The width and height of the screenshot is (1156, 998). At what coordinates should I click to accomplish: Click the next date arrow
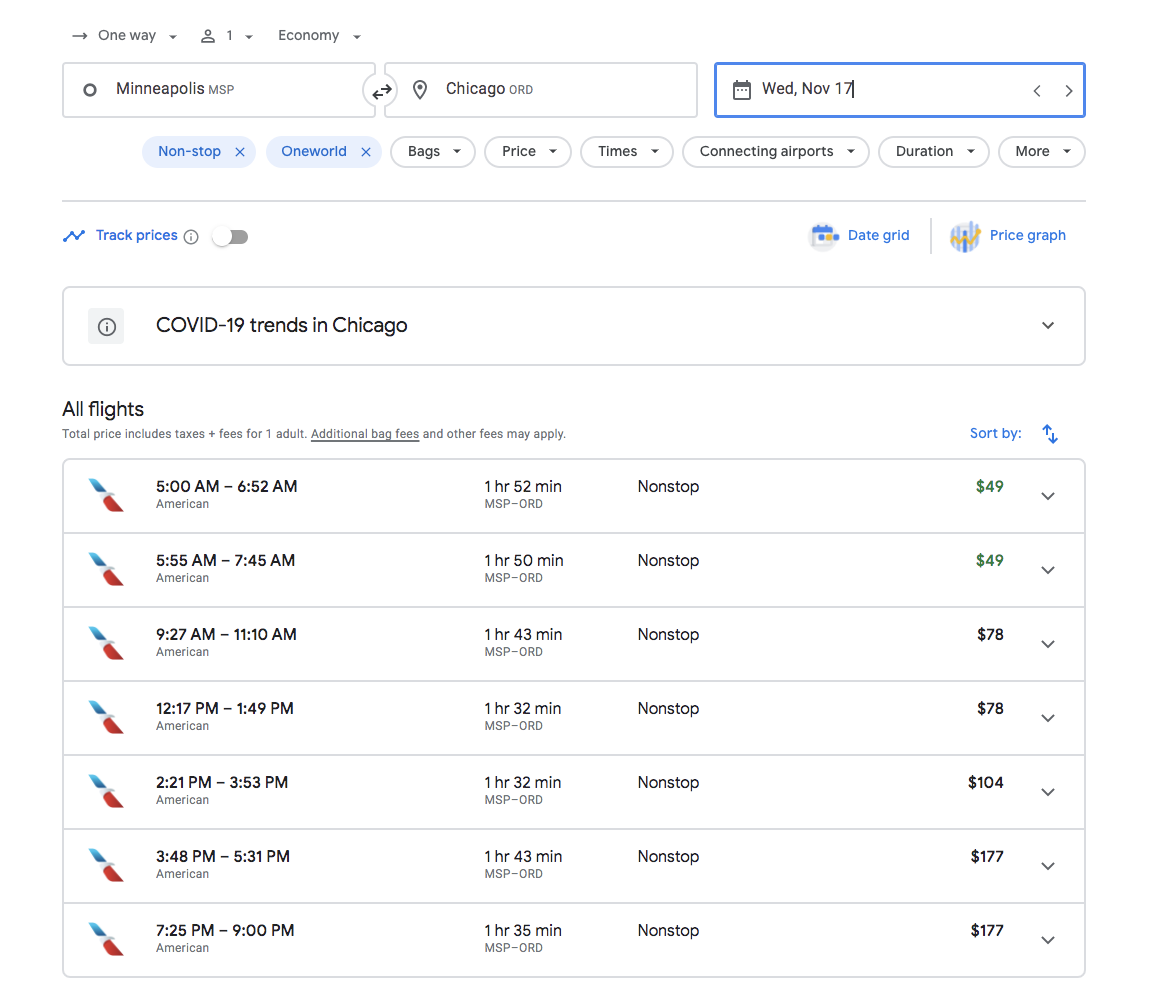click(x=1069, y=90)
